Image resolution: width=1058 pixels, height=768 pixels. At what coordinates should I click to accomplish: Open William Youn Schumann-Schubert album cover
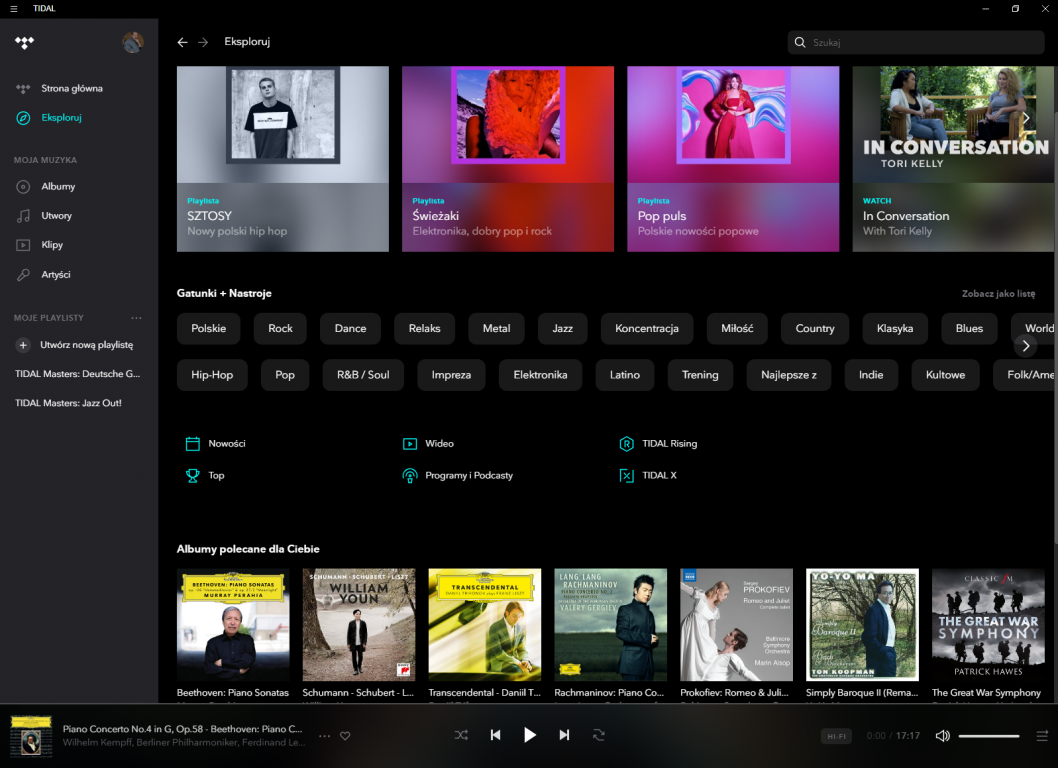pos(359,625)
